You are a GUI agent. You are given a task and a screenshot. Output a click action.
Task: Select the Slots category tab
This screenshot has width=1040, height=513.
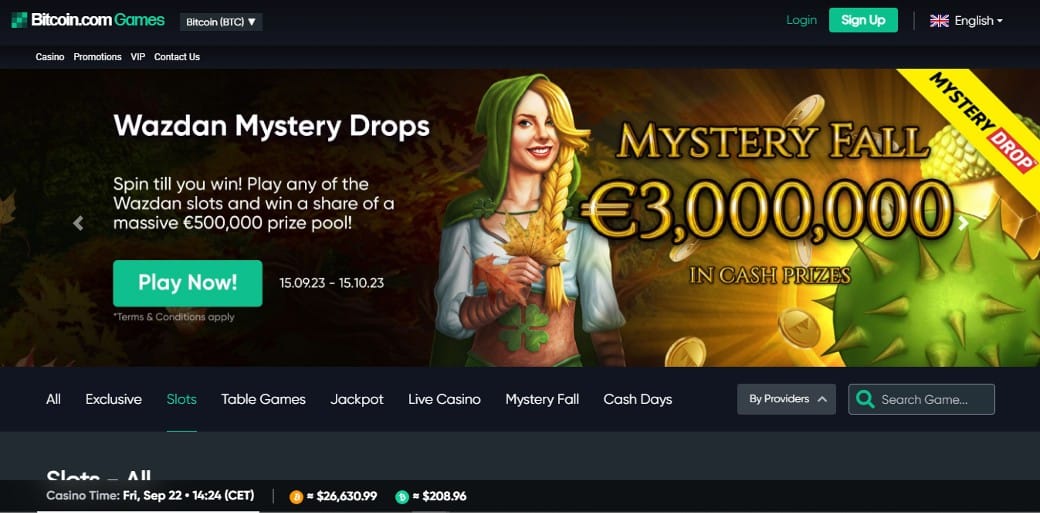click(x=182, y=400)
